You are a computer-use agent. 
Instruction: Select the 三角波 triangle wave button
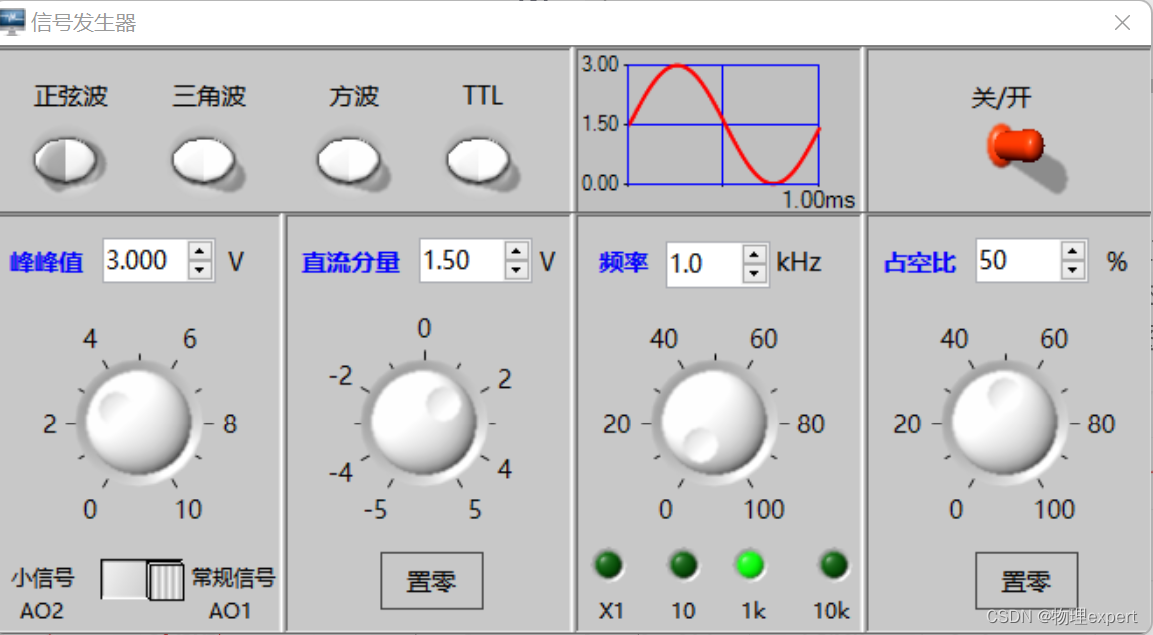(204, 159)
